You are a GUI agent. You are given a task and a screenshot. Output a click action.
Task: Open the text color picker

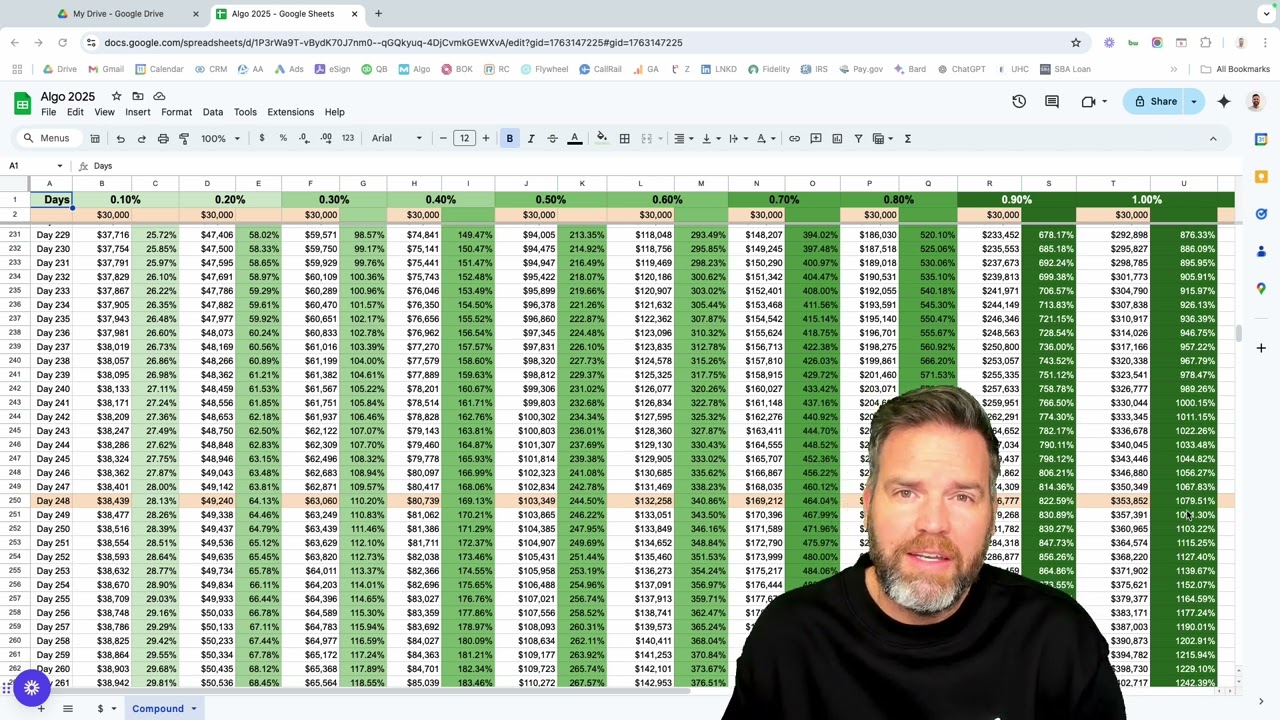click(x=574, y=138)
